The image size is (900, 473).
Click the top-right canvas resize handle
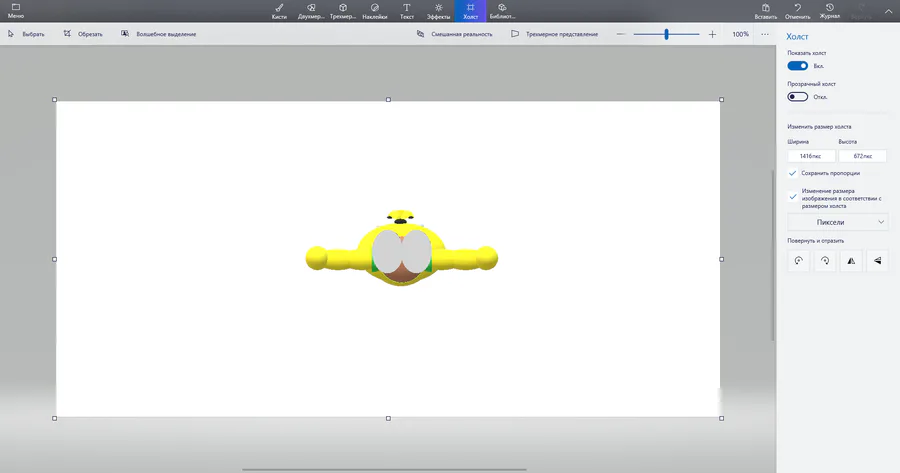pyautogui.click(x=721, y=99)
